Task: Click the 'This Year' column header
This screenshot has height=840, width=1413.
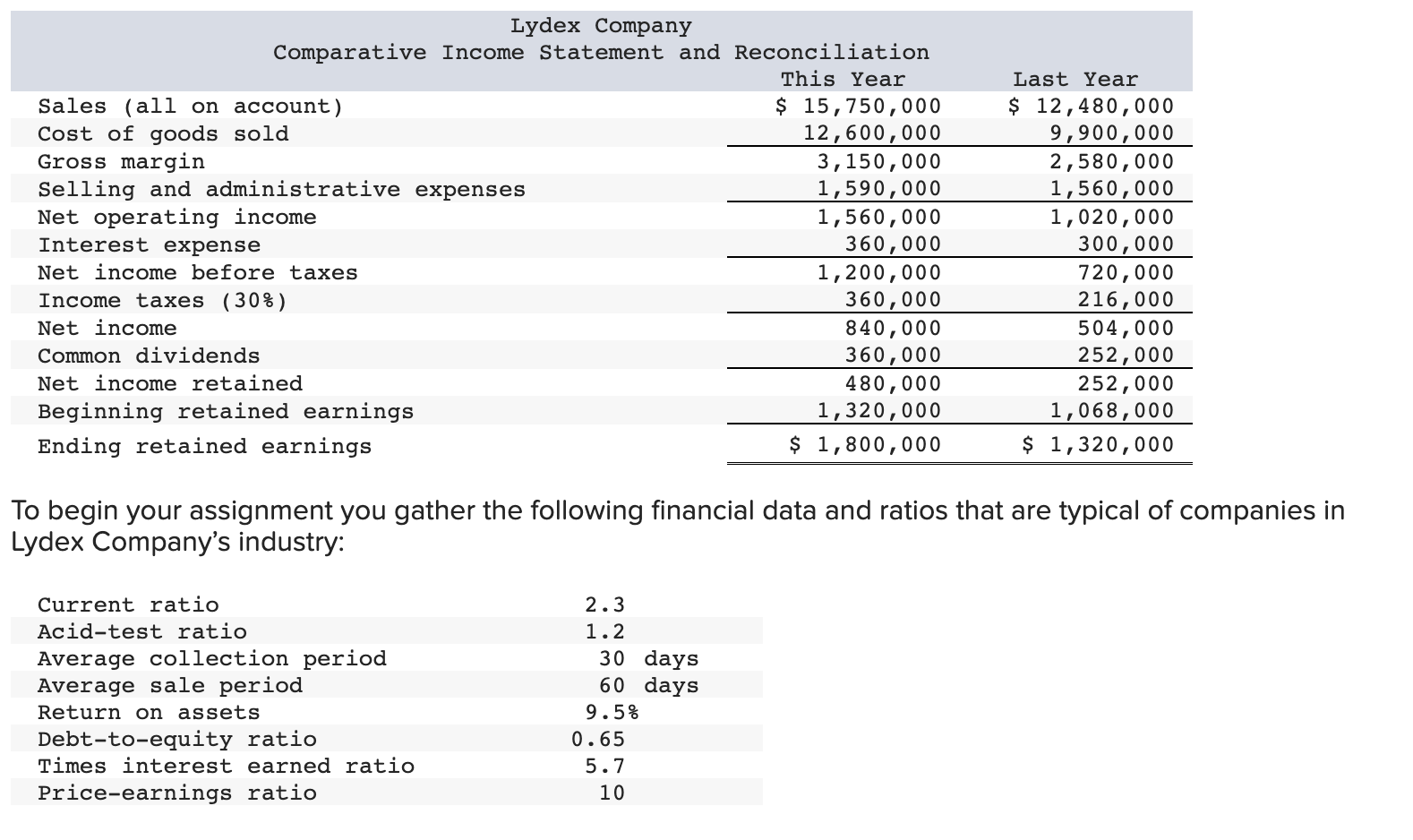Action: 843,79
